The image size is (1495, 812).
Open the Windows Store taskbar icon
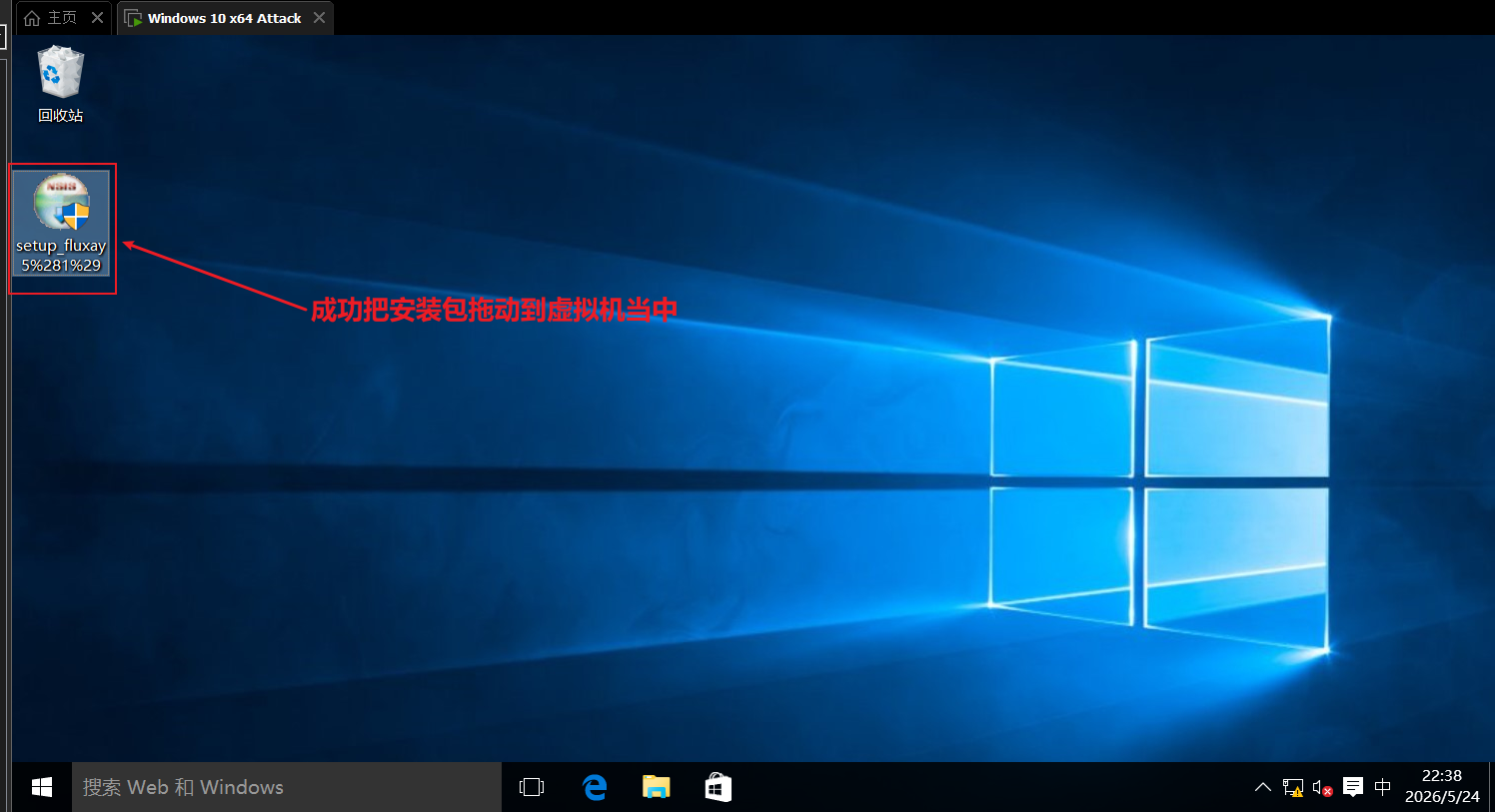point(718,787)
